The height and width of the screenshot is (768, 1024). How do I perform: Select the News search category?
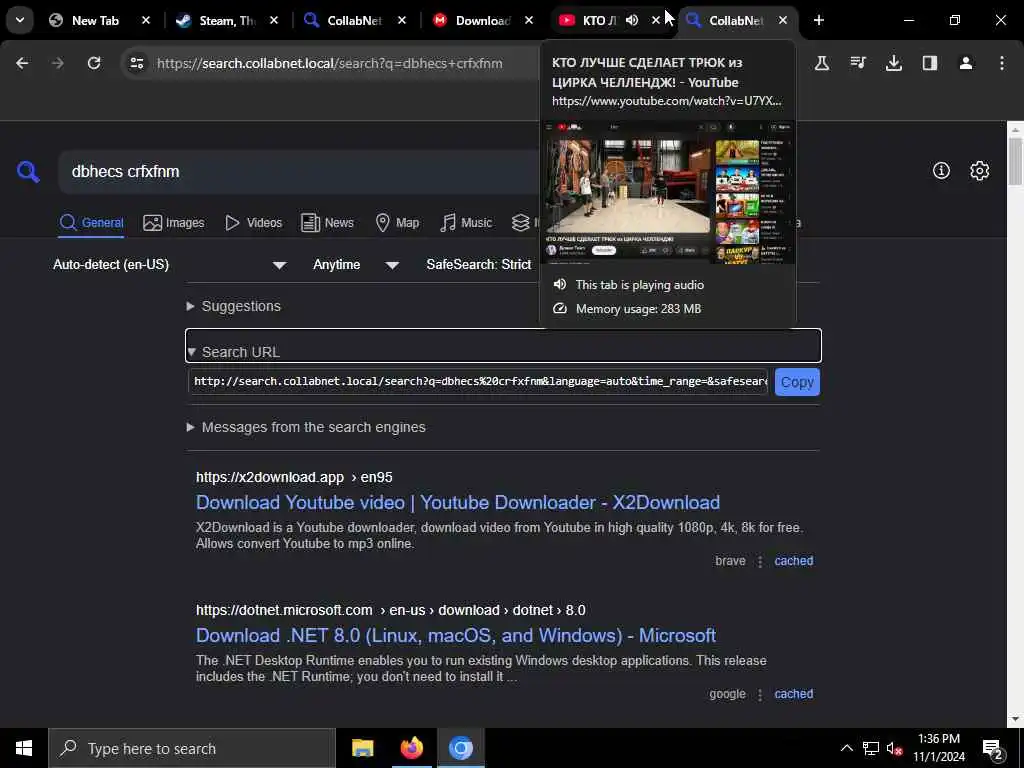point(327,223)
